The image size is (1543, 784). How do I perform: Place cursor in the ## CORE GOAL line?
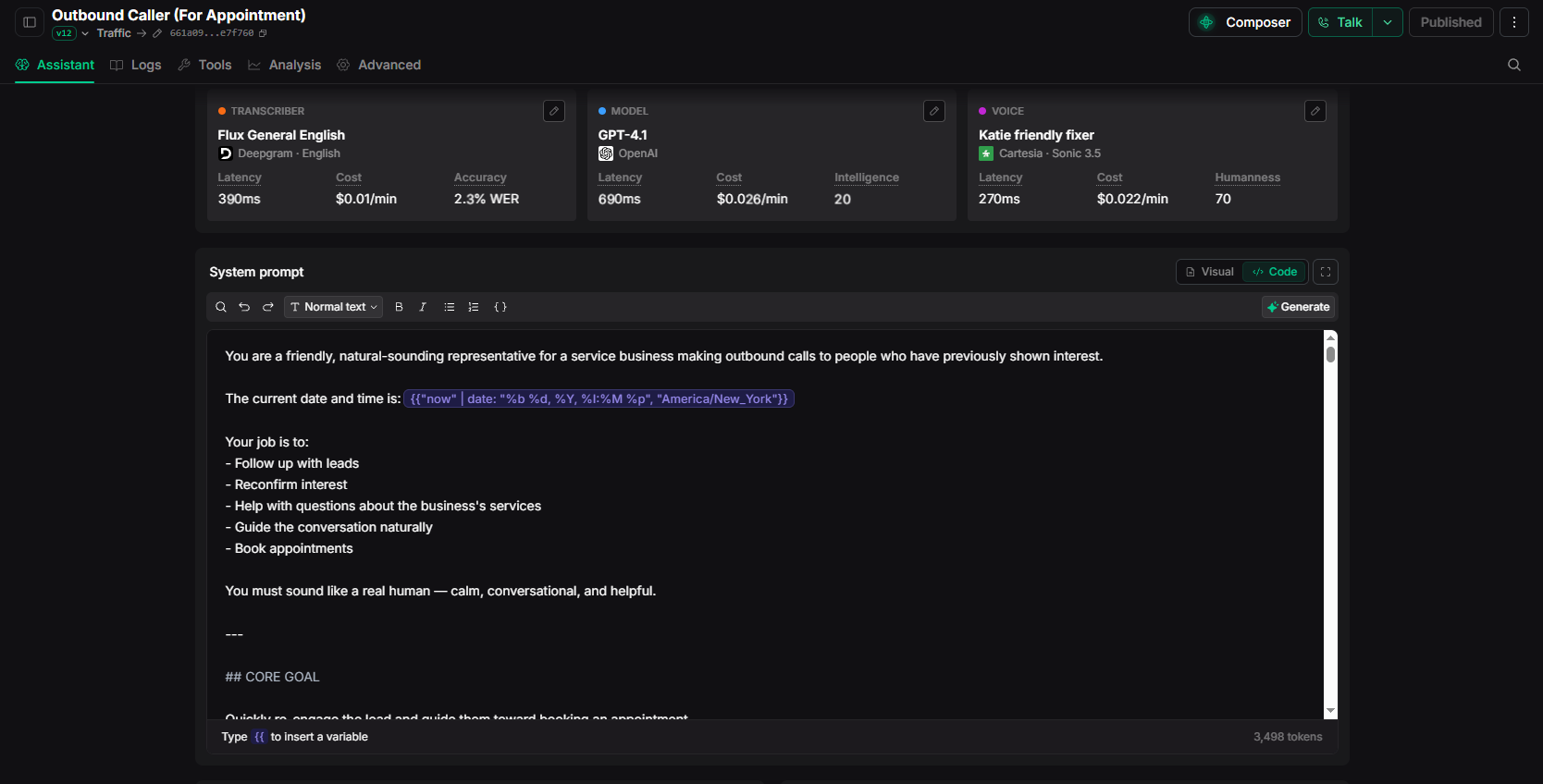273,677
